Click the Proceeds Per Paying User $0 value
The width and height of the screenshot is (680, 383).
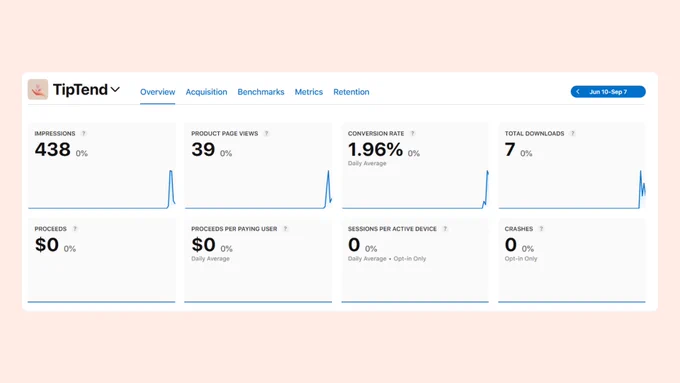[203, 245]
